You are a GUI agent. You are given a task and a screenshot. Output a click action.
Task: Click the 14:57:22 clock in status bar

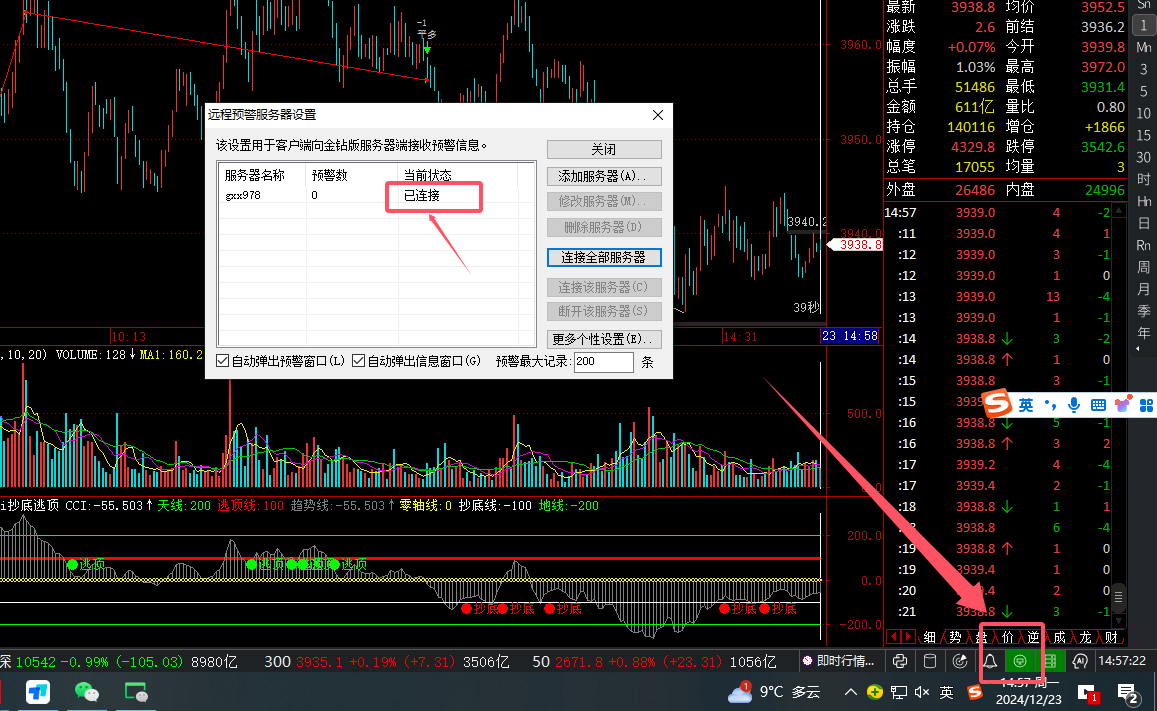click(x=1122, y=662)
